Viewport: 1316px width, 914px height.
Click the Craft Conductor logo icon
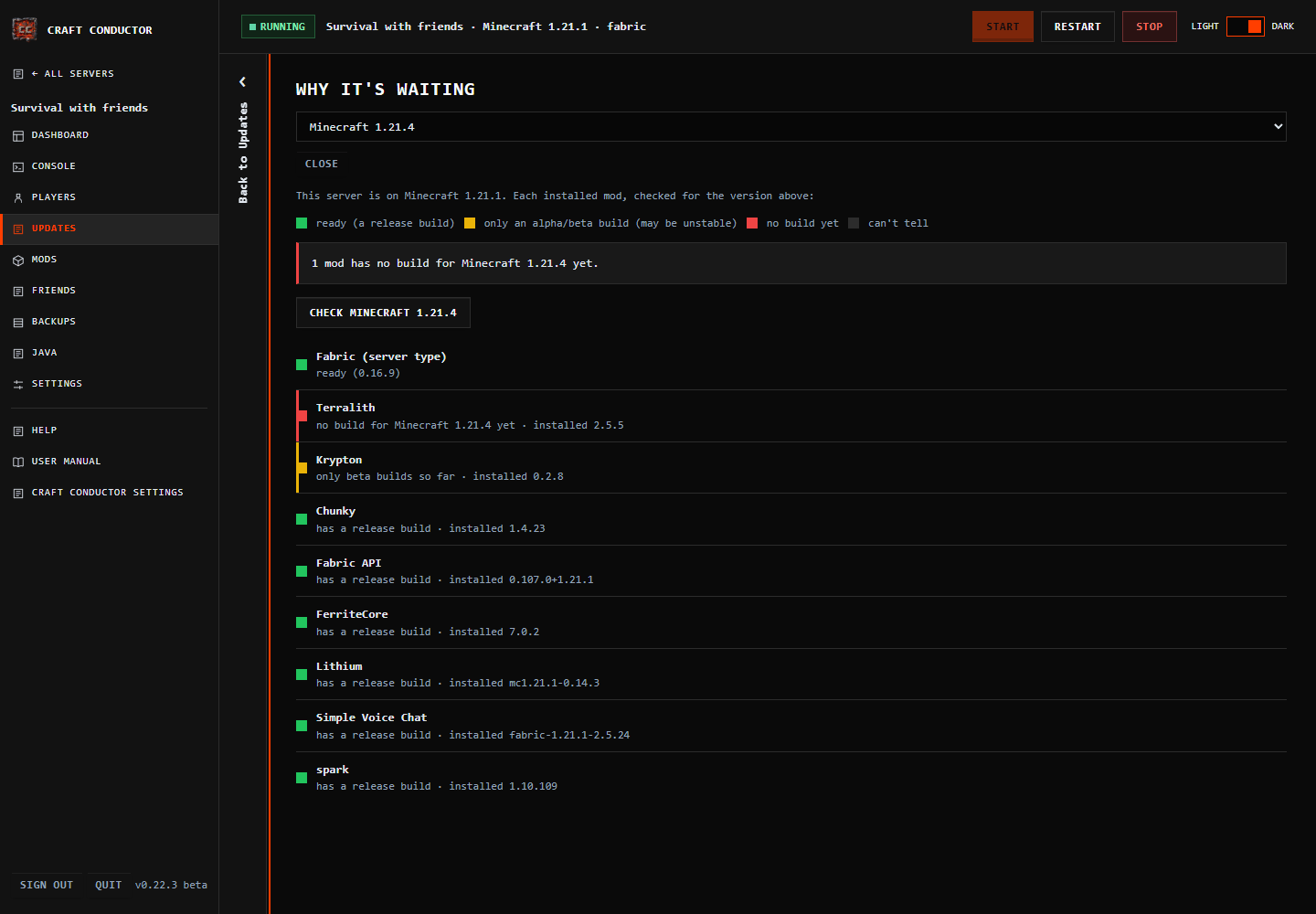pos(25,29)
